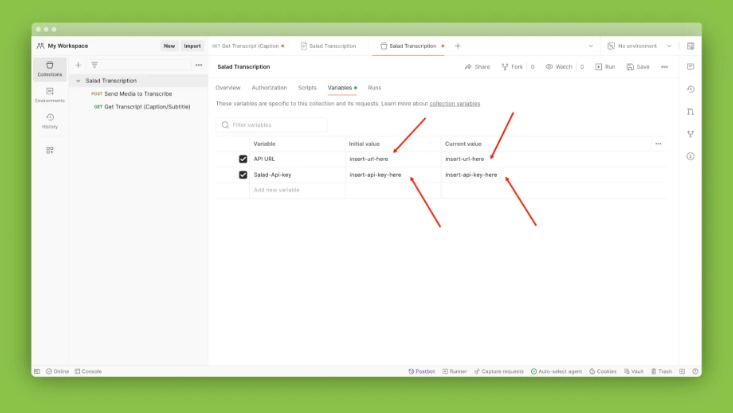This screenshot has width=733, height=413.
Task: Click the Filter variables search field
Action: (277, 125)
